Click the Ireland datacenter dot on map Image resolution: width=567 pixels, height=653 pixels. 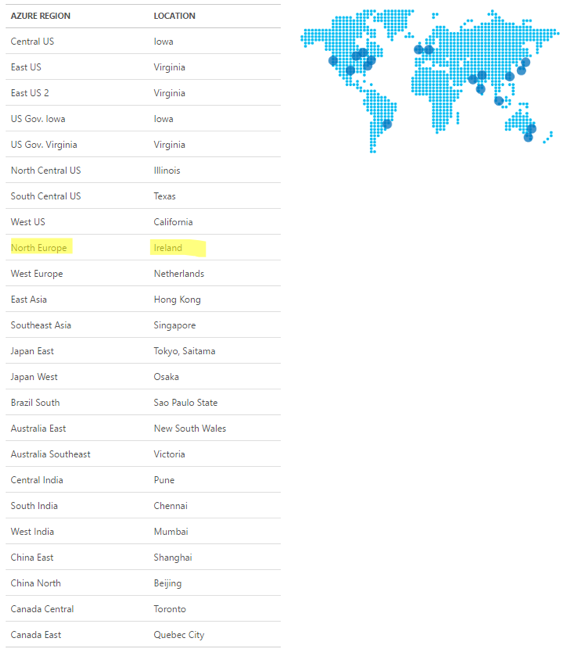coord(418,50)
